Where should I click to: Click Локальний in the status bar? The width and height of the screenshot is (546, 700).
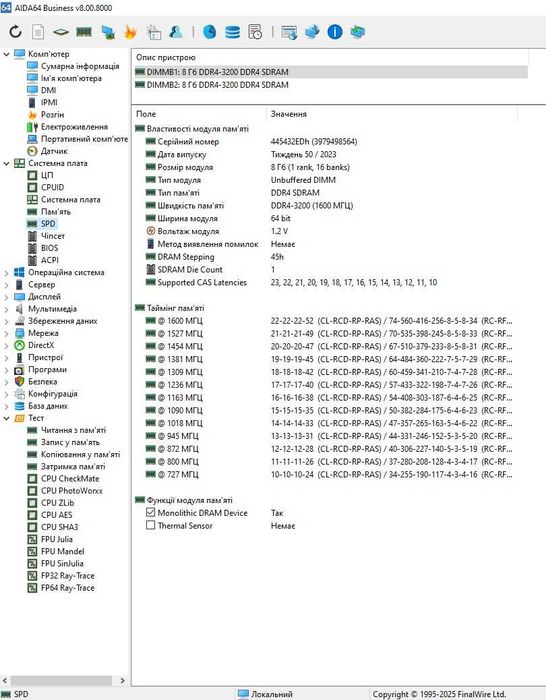[x=271, y=694]
